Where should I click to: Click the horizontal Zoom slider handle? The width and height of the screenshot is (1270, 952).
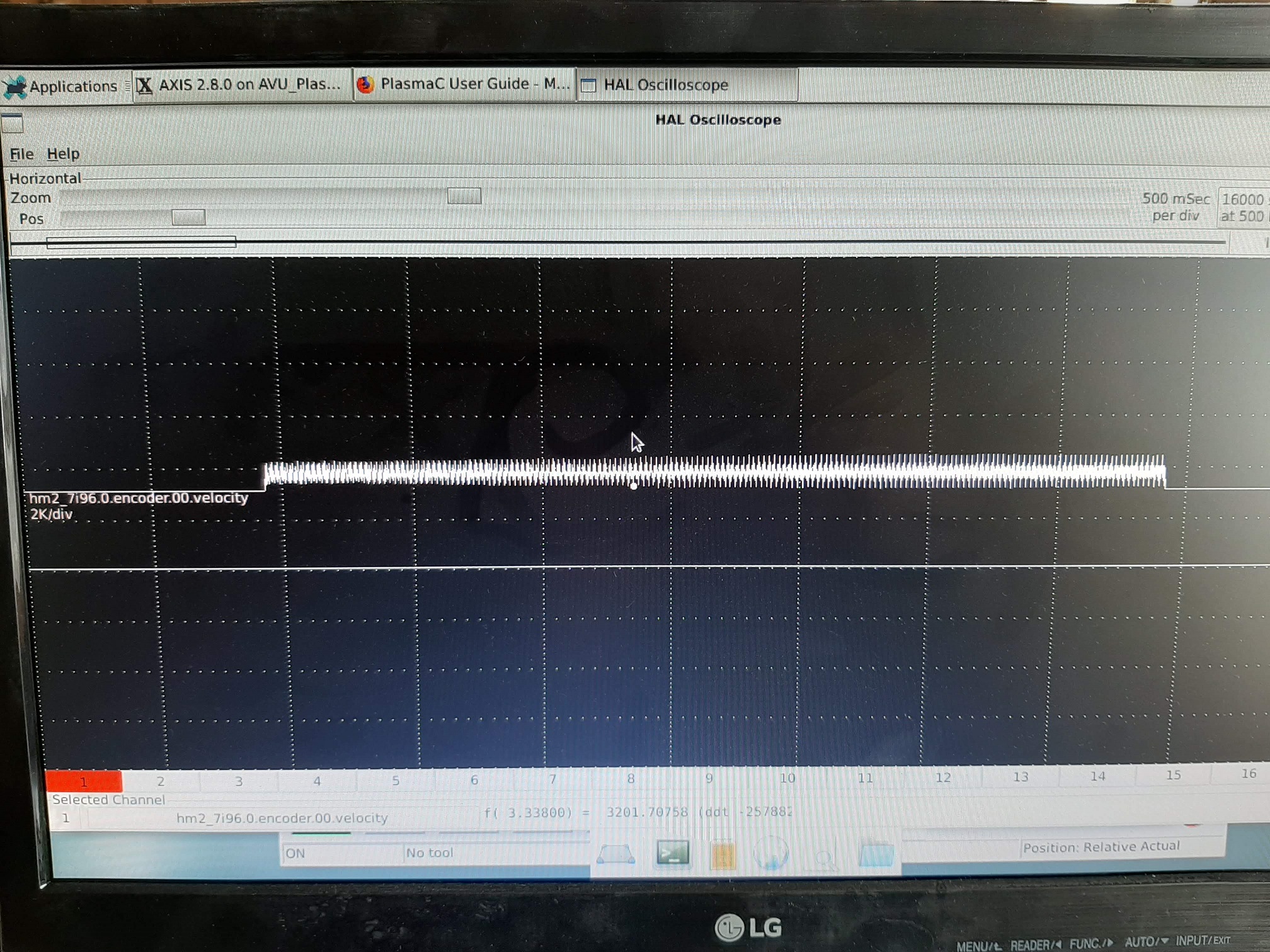click(464, 196)
